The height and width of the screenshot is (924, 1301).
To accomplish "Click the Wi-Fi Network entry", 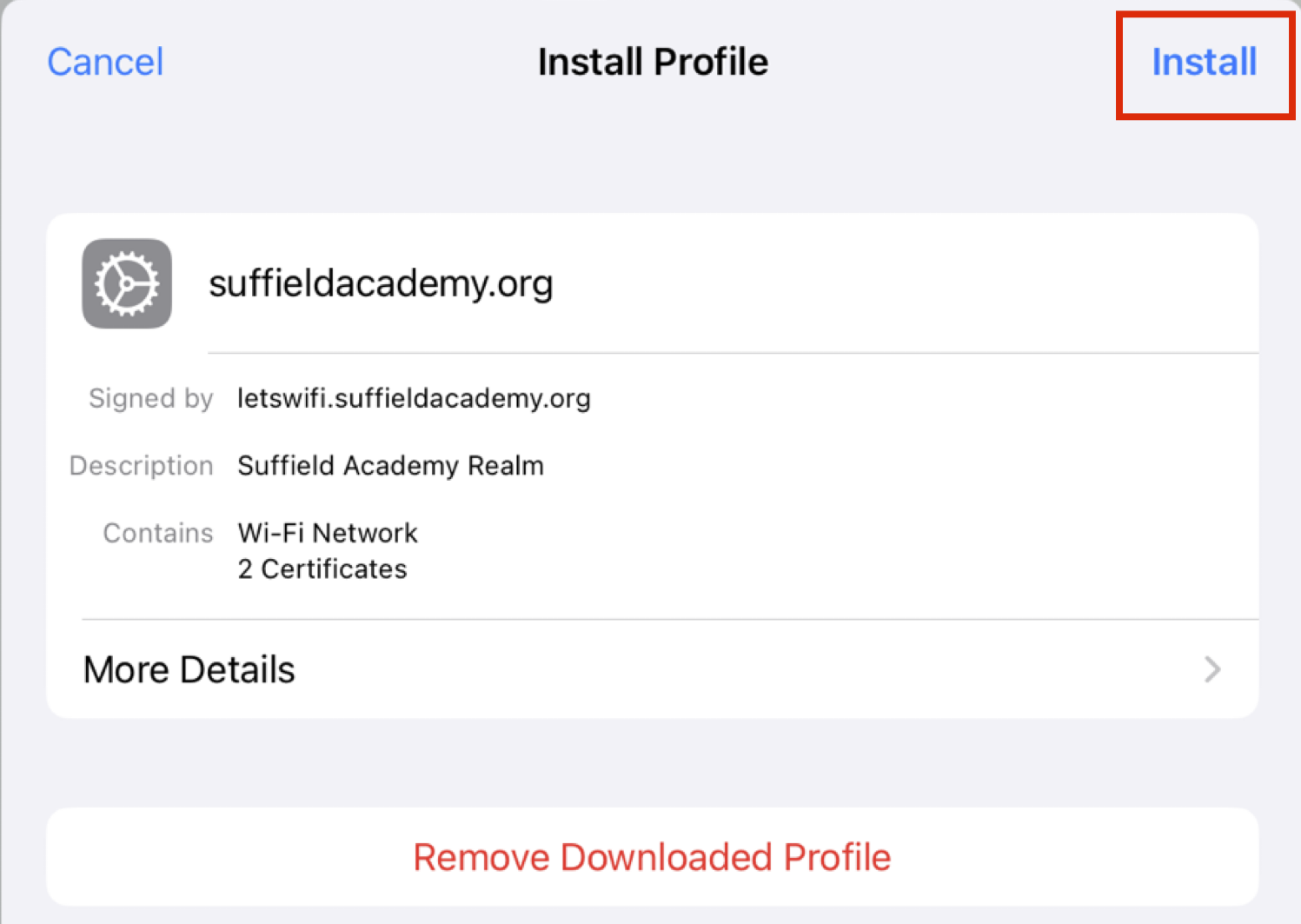I will [328, 533].
